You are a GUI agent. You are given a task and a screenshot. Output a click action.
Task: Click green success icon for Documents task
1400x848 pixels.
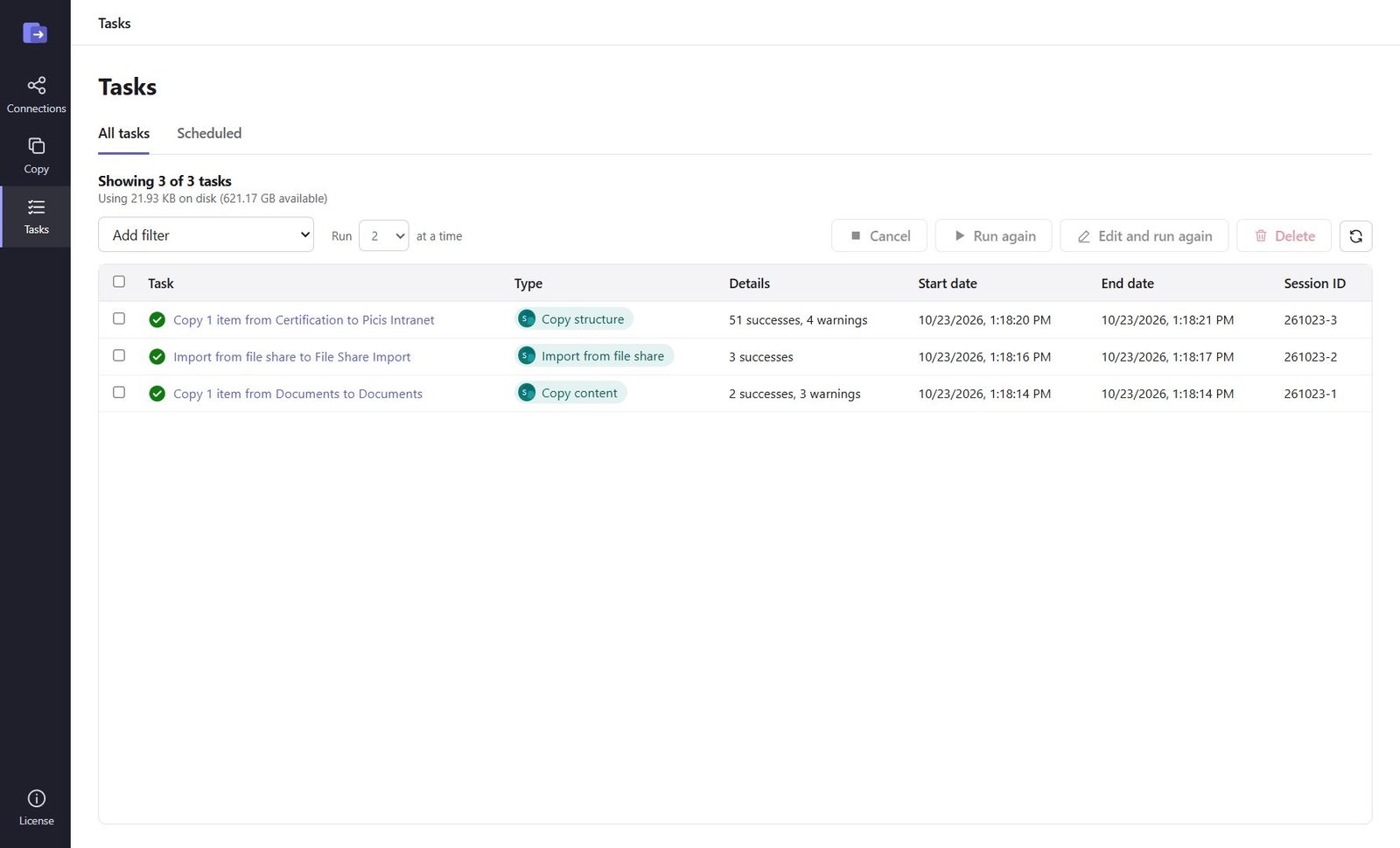point(157,394)
